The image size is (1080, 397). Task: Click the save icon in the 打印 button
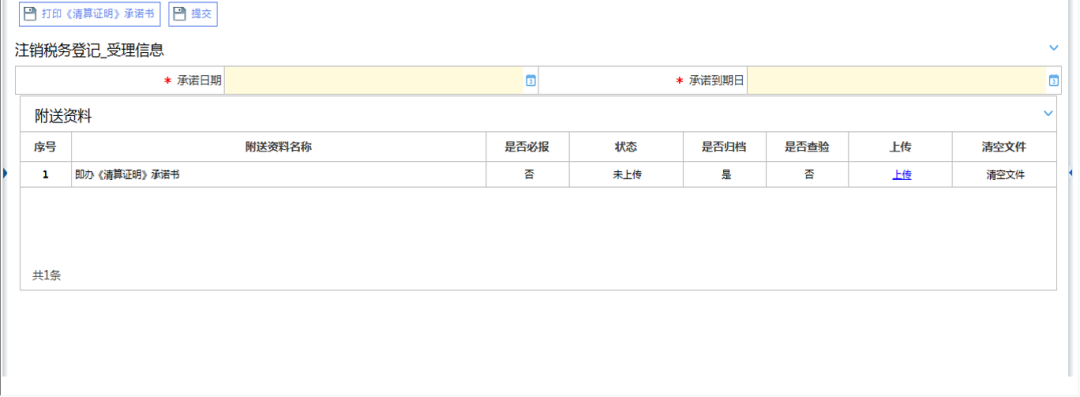point(30,14)
